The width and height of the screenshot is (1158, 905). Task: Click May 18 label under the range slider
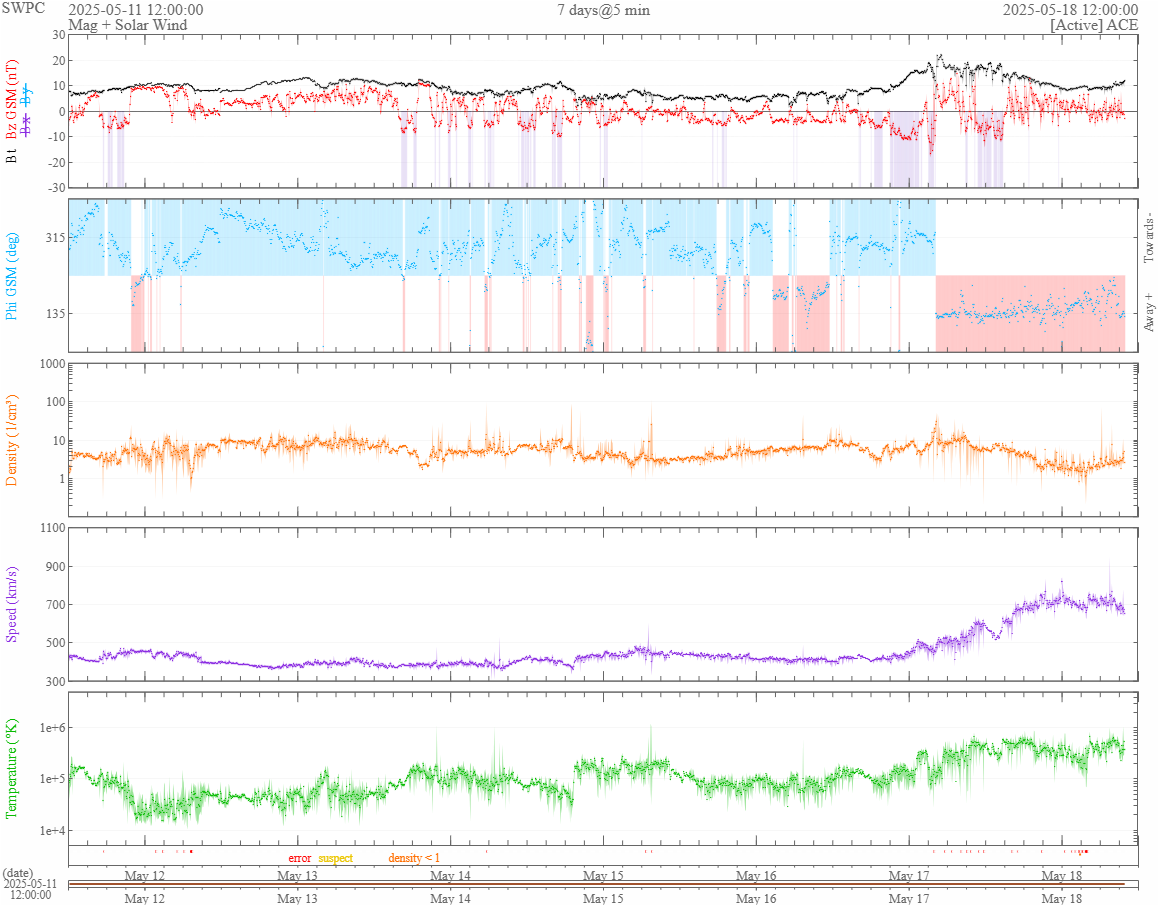point(1062,898)
